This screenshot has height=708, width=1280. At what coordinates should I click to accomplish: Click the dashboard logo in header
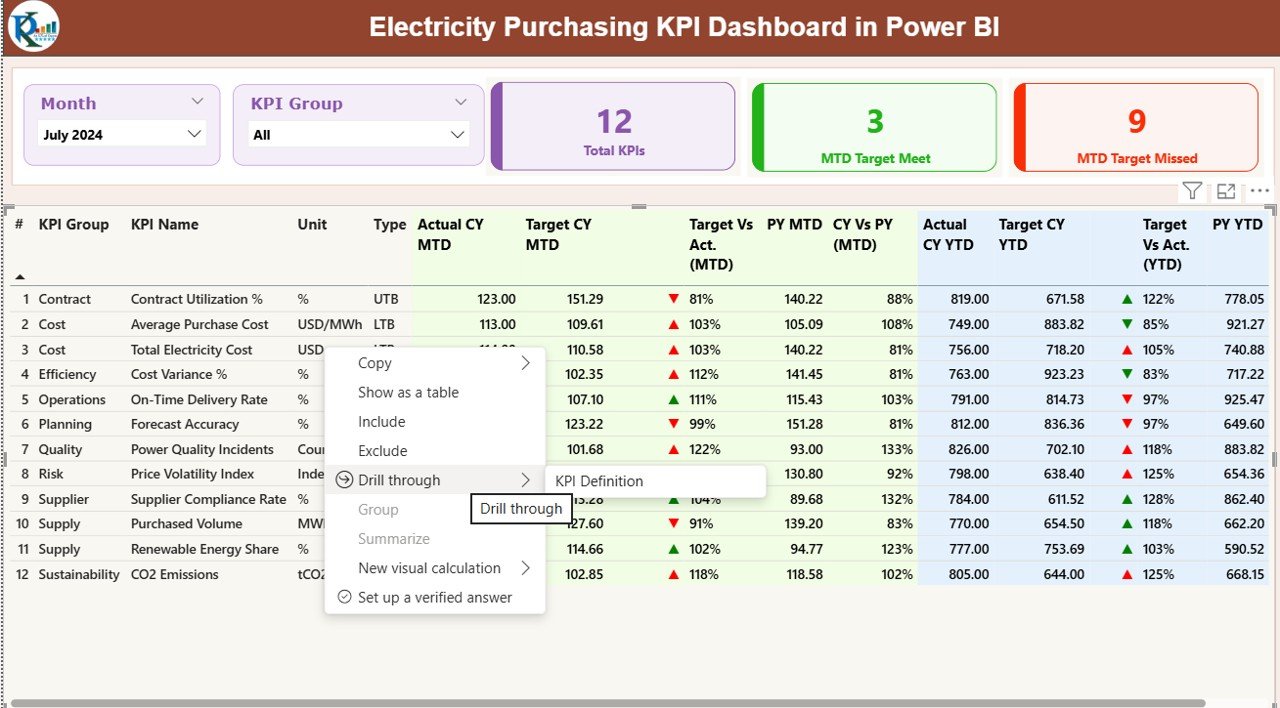(x=33, y=27)
